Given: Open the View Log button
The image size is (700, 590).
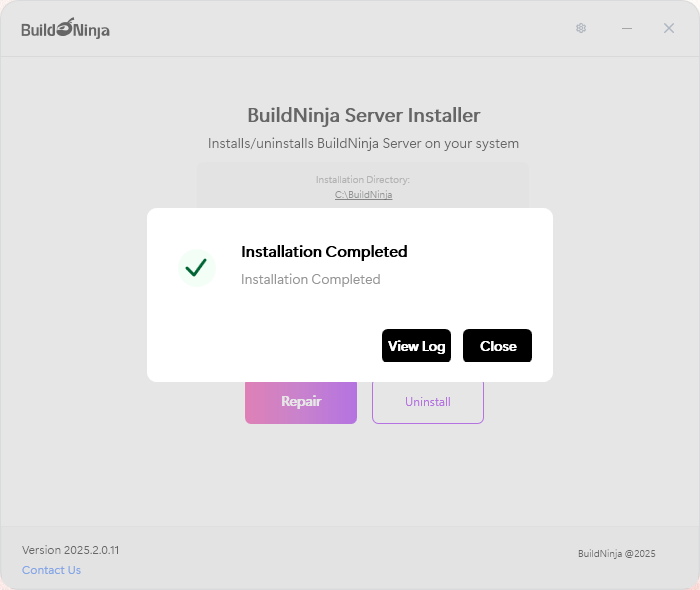Looking at the screenshot, I should 417,346.
